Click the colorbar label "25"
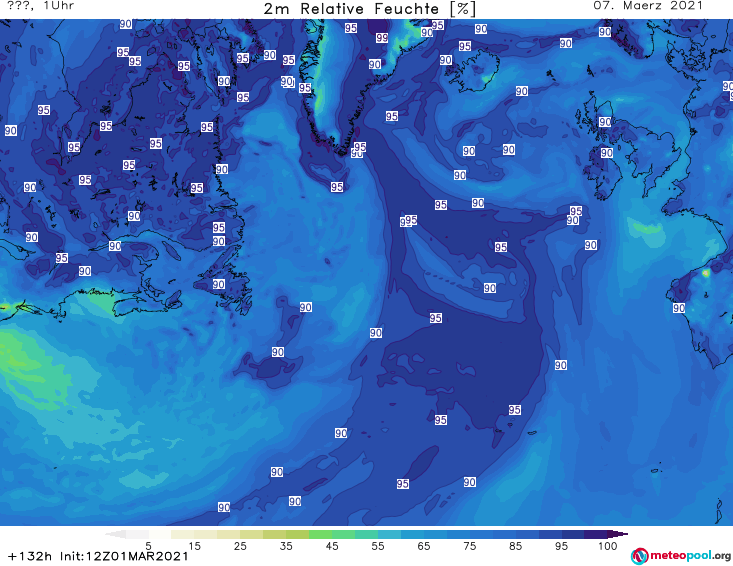Image resolution: width=733 pixels, height=566 pixels. (x=240, y=546)
